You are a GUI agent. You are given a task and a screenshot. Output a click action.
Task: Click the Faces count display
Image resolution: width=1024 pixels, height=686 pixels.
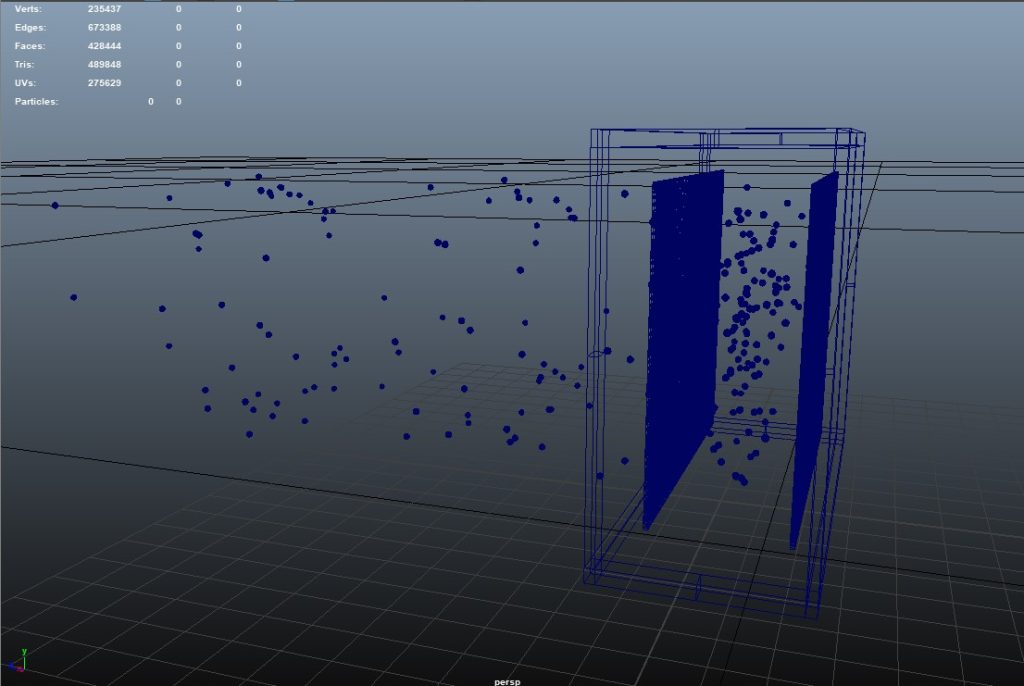106,45
